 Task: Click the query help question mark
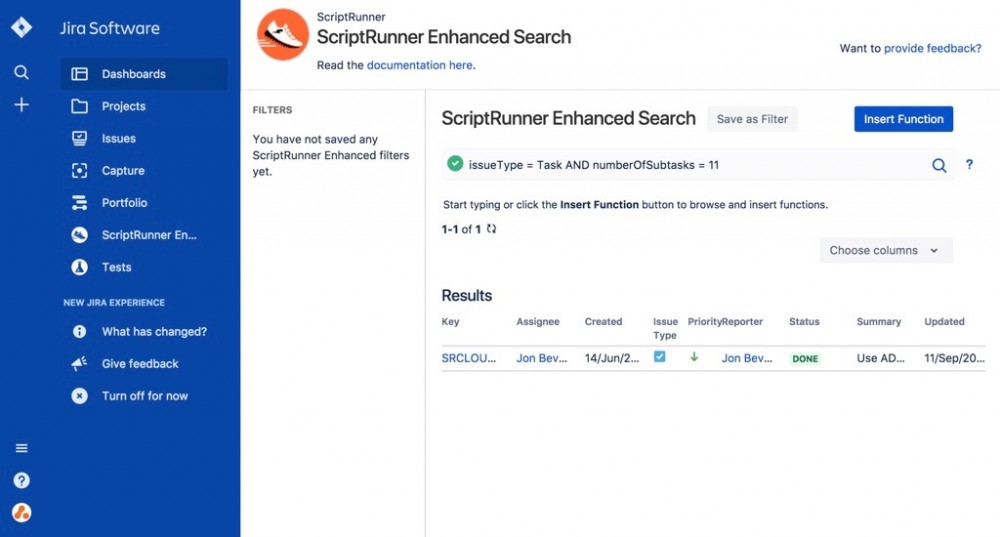click(x=969, y=166)
